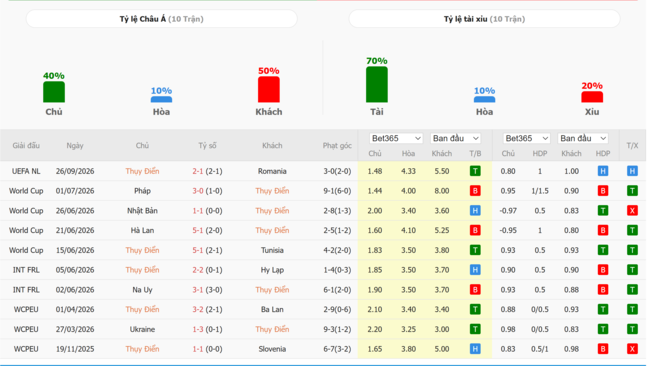Open the second Bet365 bookmaker dropdown
The image size is (650, 366).
pos(526,138)
